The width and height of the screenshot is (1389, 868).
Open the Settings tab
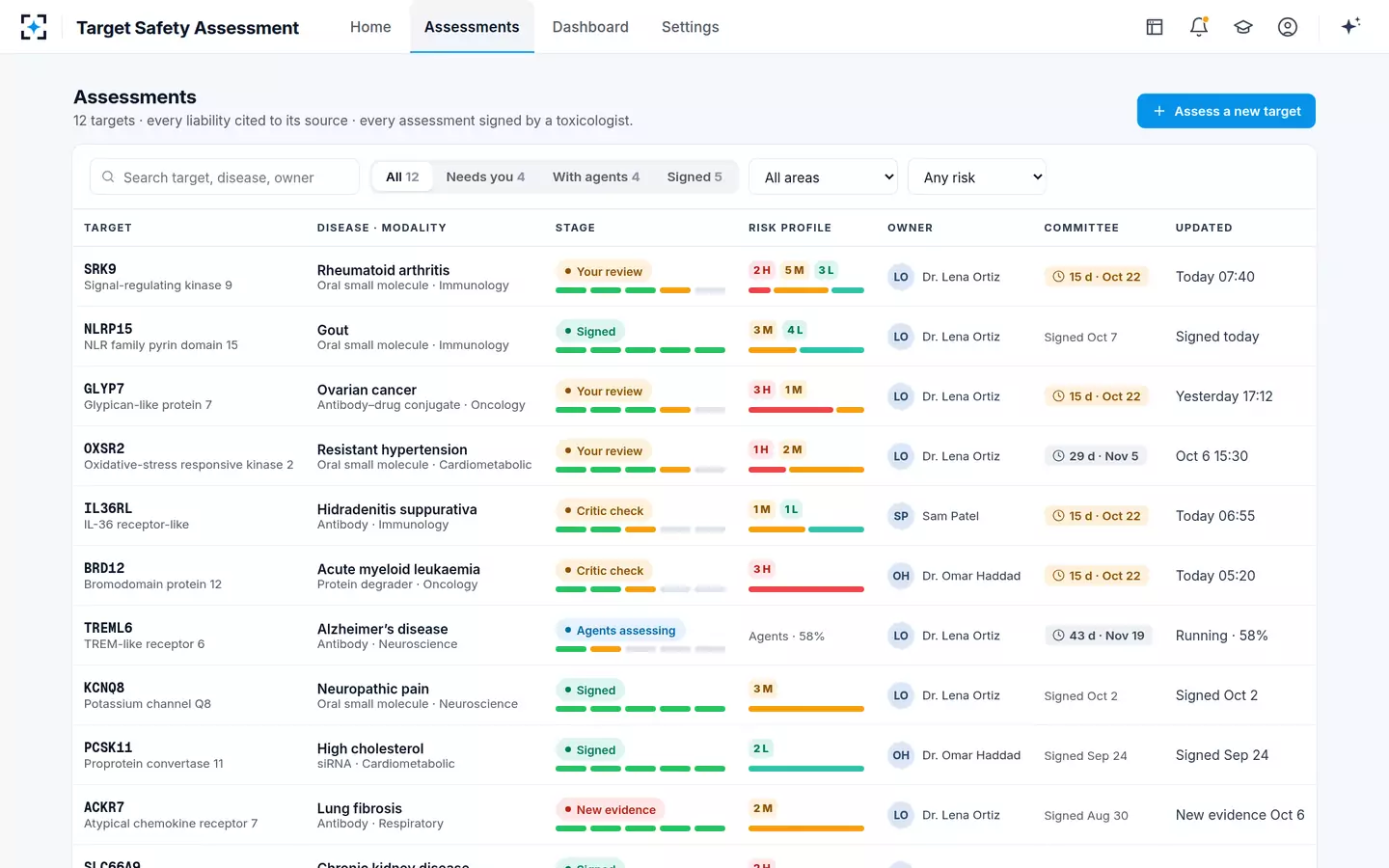691,27
